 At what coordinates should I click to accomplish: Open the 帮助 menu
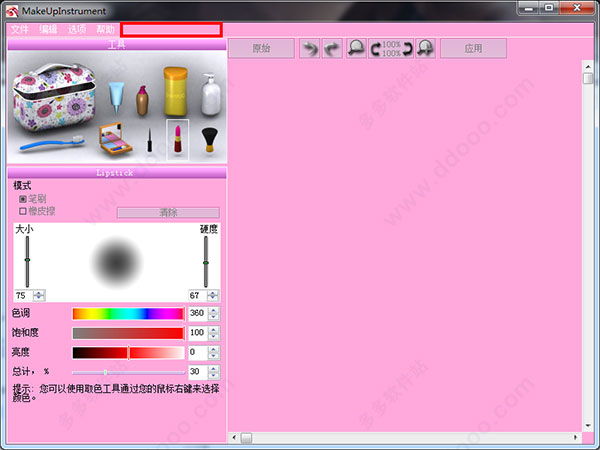click(105, 29)
